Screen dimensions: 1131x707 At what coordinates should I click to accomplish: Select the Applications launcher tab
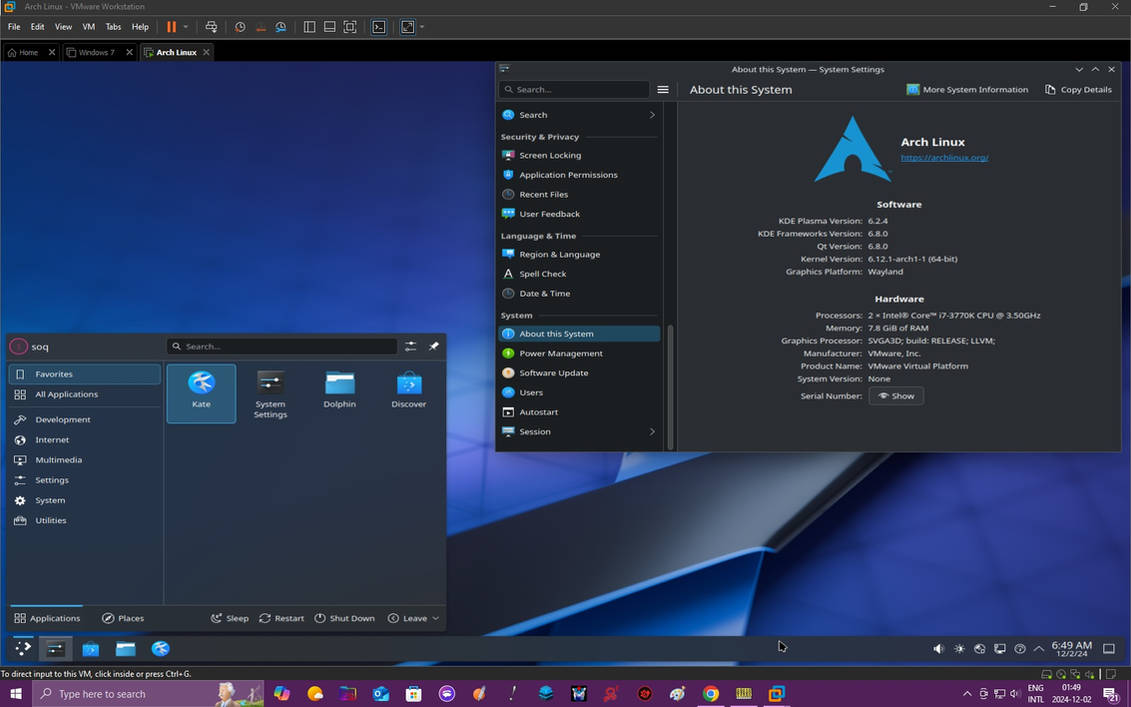pyautogui.click(x=47, y=618)
